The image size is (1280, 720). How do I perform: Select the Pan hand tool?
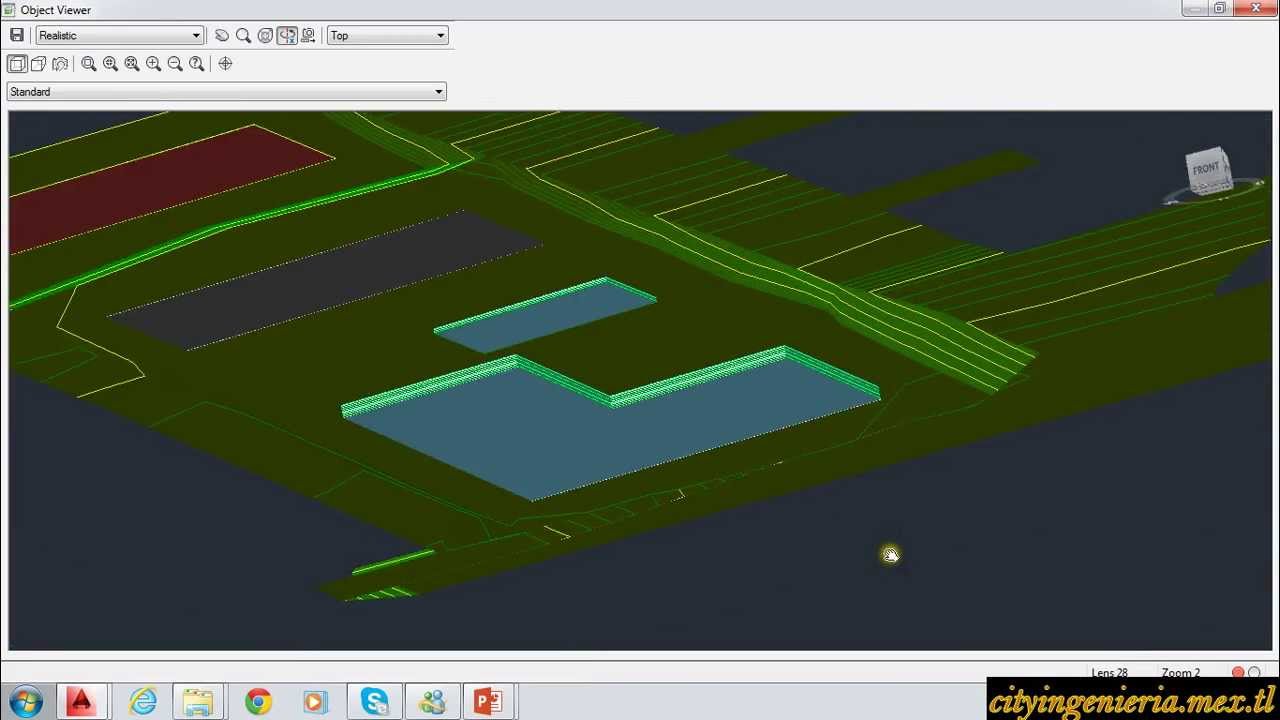222,35
